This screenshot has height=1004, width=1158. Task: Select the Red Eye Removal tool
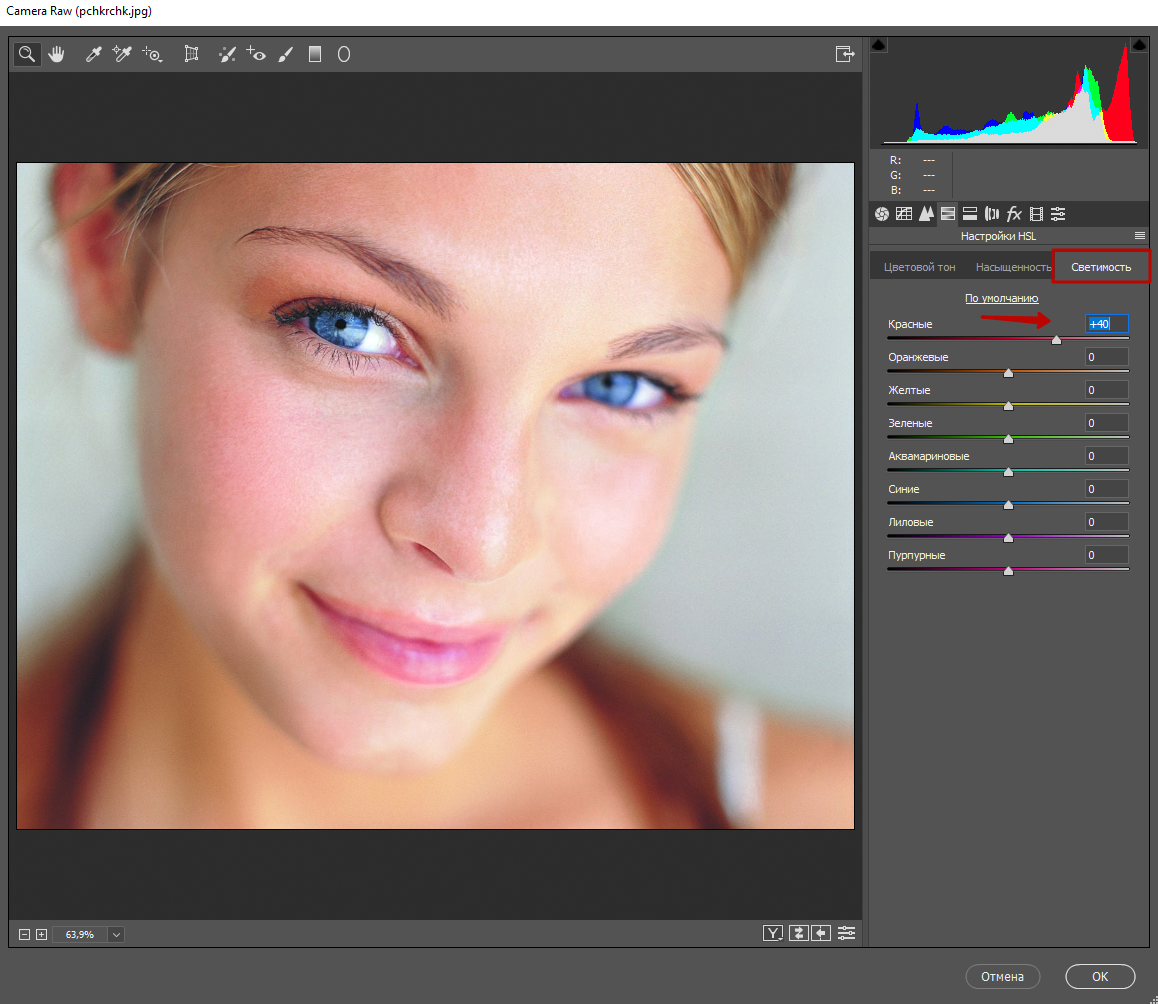[x=256, y=54]
